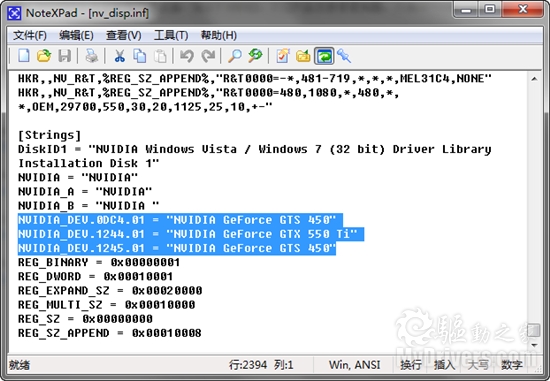Screen dimensions: 550x381
Task: Print the document via printer icon
Action: (92, 56)
